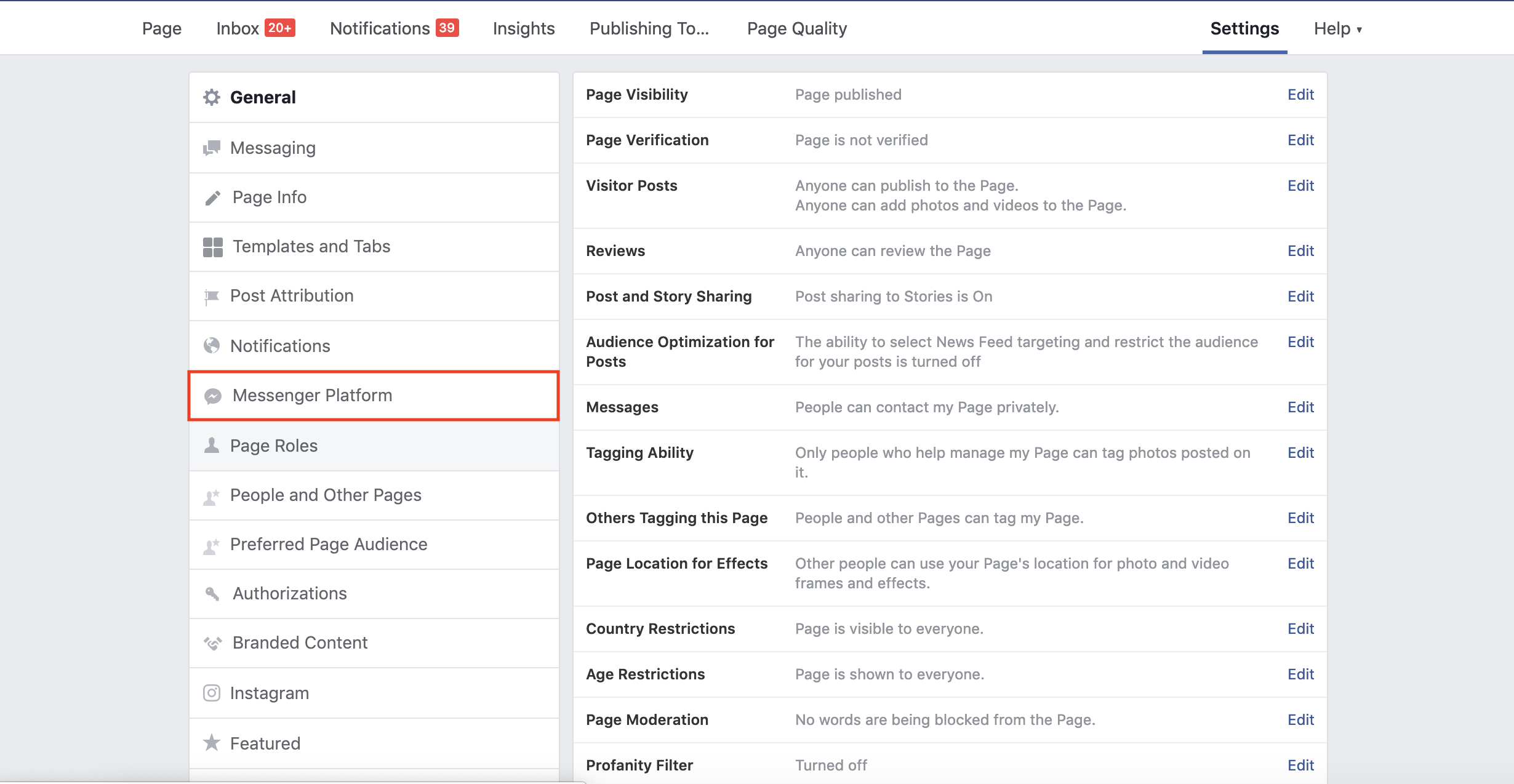This screenshot has height=784, width=1514.
Task: Open the Inbox tab
Action: (255, 28)
